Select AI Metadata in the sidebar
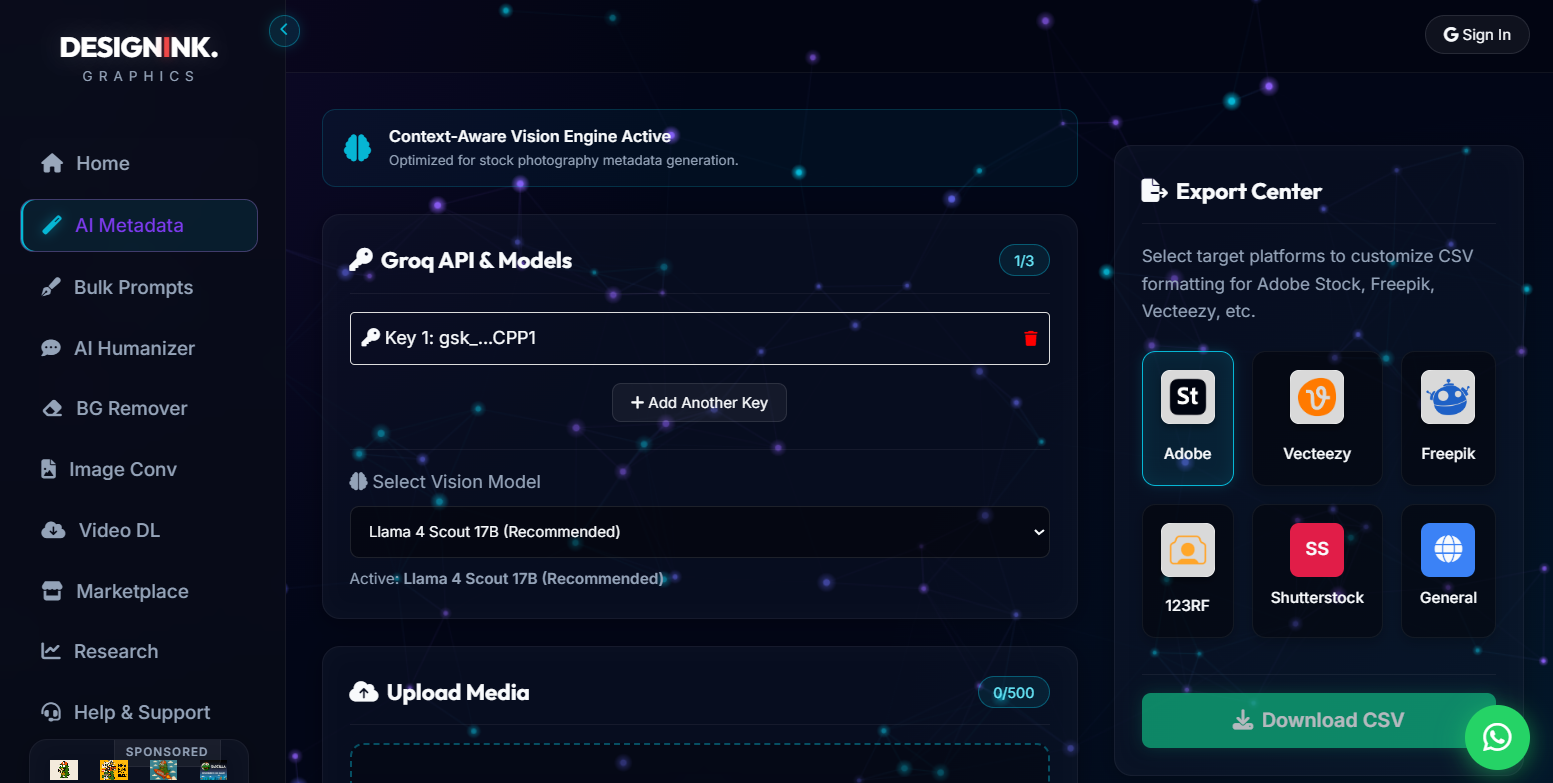 click(139, 225)
